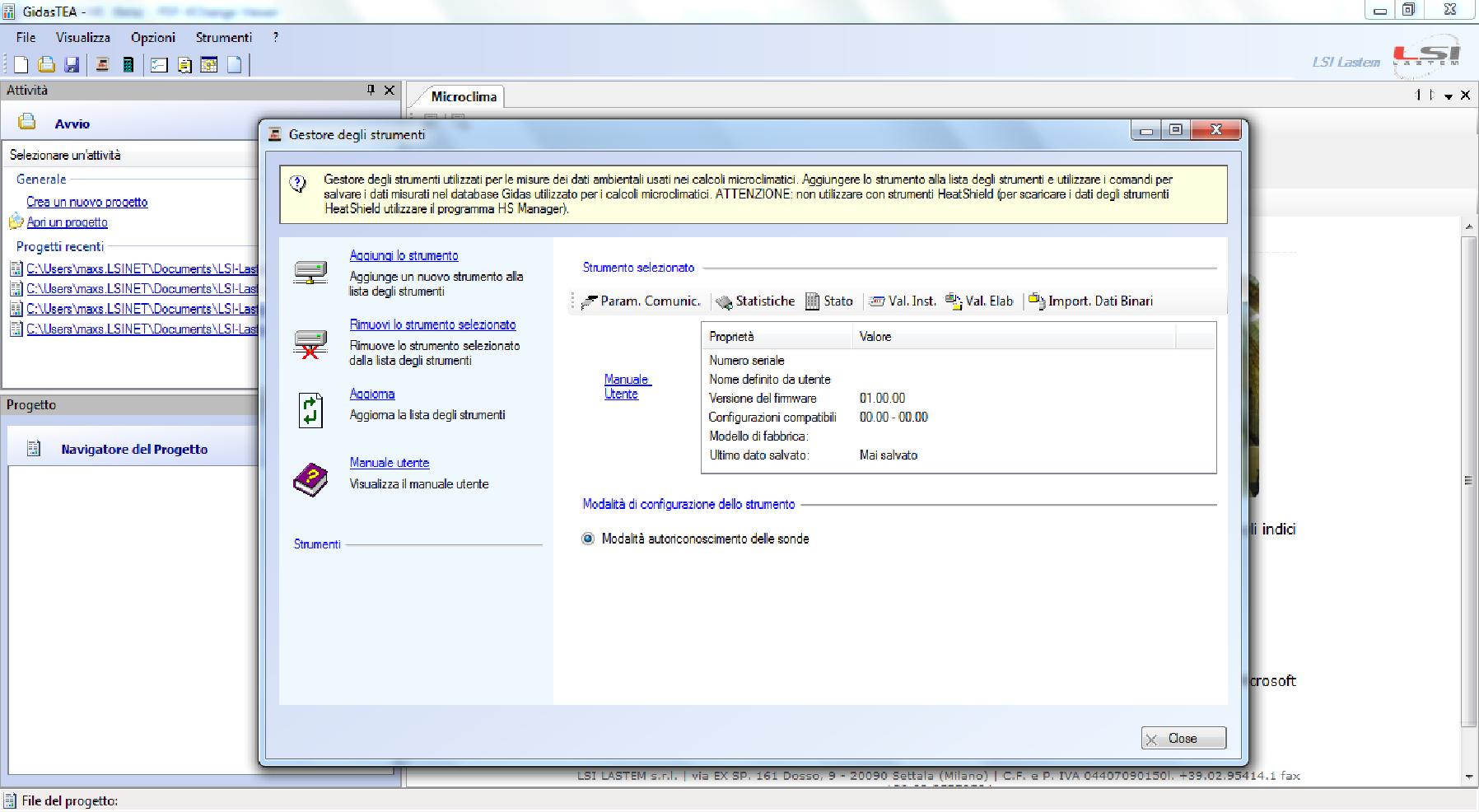Click the Rimuovi lo strumento selezionato link
Image resolution: width=1479 pixels, height=812 pixels.
click(x=432, y=324)
